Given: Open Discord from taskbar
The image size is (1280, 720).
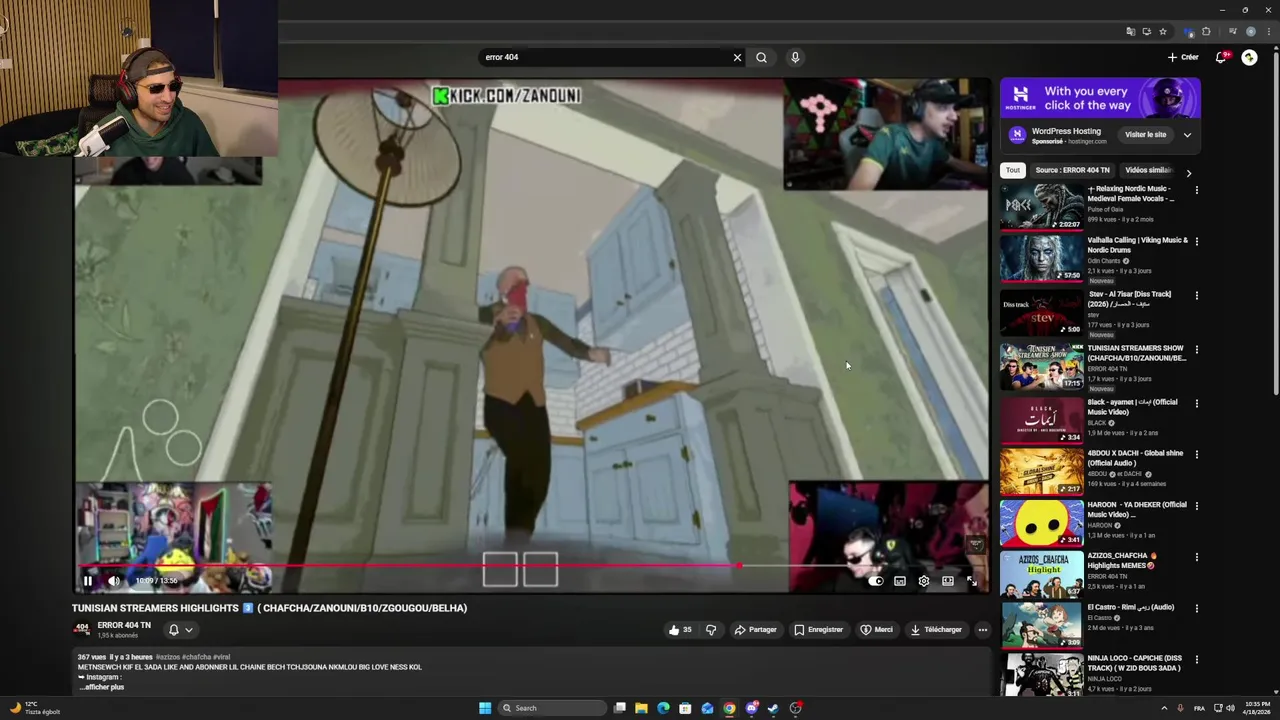Looking at the screenshot, I should [x=752, y=708].
